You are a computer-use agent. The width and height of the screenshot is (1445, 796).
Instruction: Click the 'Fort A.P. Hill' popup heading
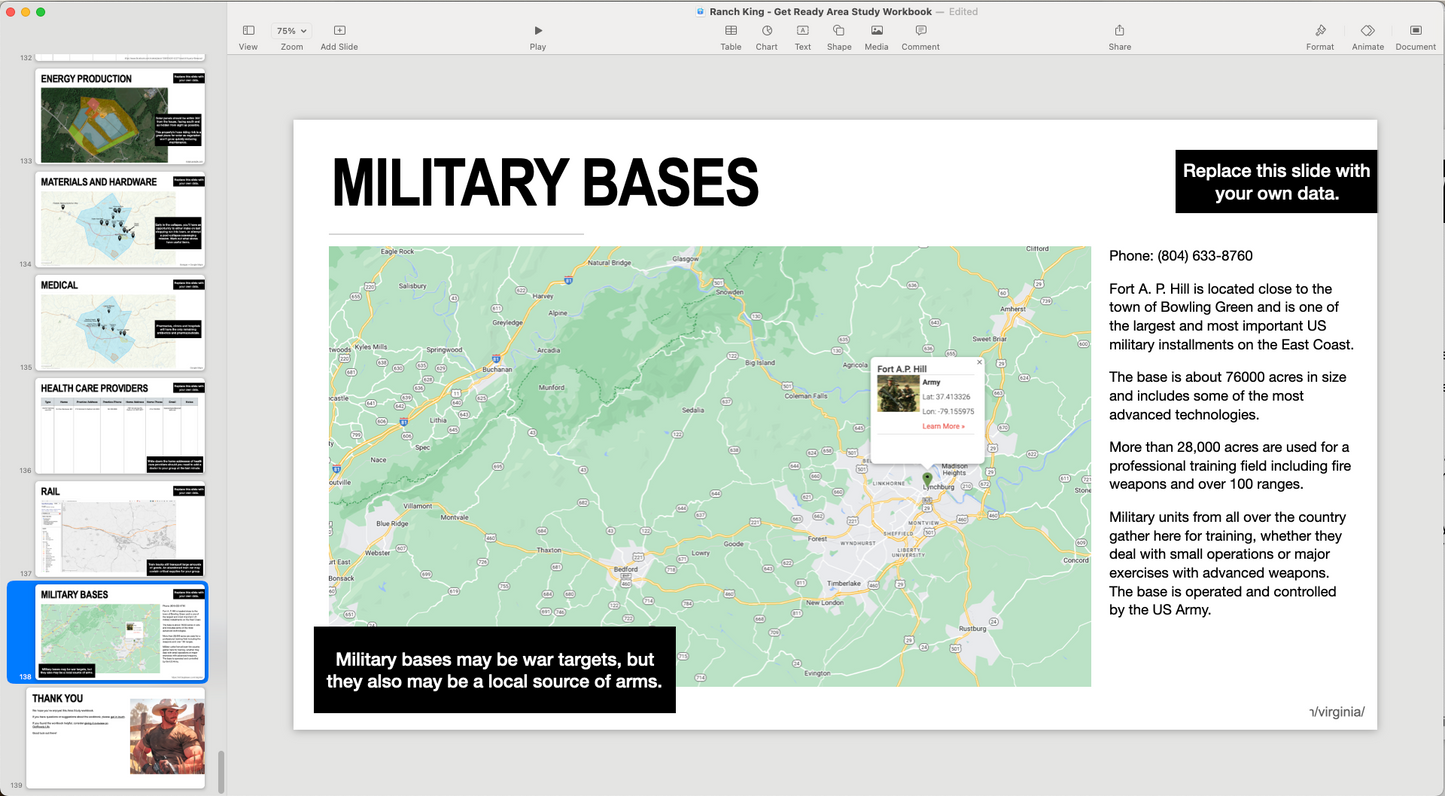(902, 369)
